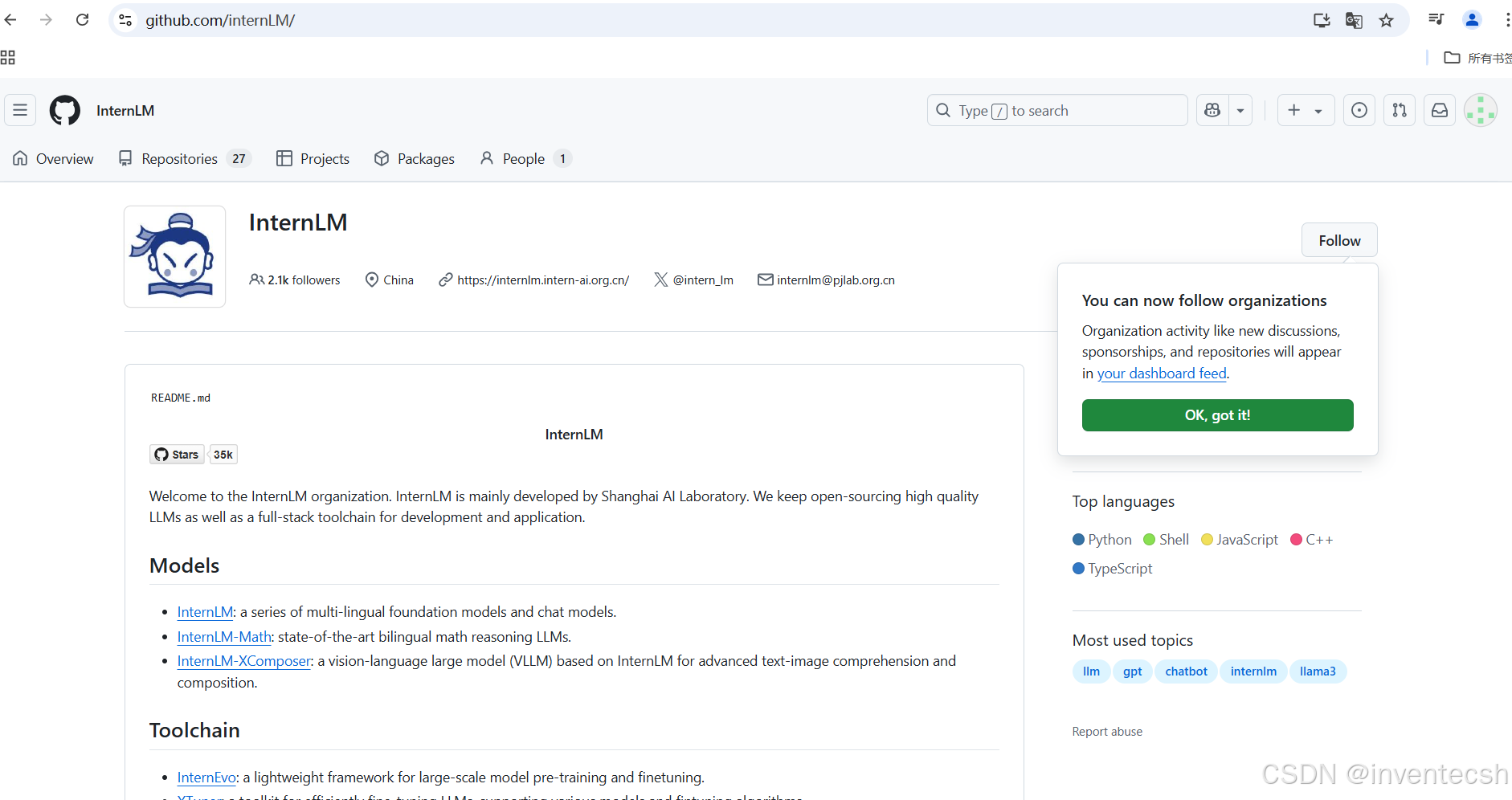Filter repositories by C++ language

click(x=1312, y=540)
